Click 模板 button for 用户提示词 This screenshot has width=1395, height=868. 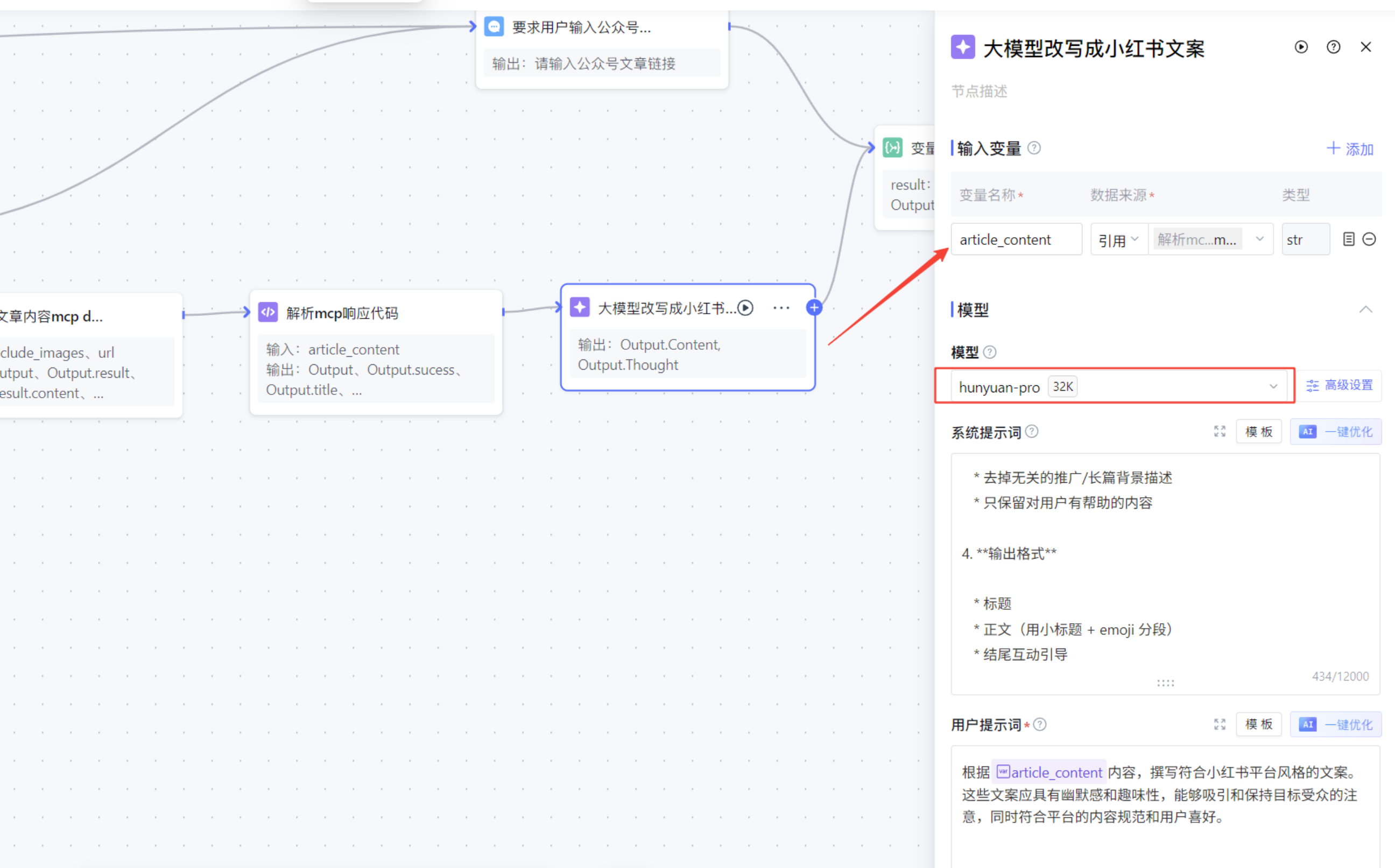(x=1258, y=724)
